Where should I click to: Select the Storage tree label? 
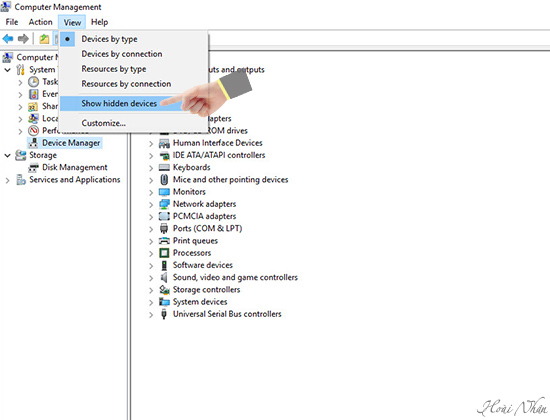click(x=43, y=155)
